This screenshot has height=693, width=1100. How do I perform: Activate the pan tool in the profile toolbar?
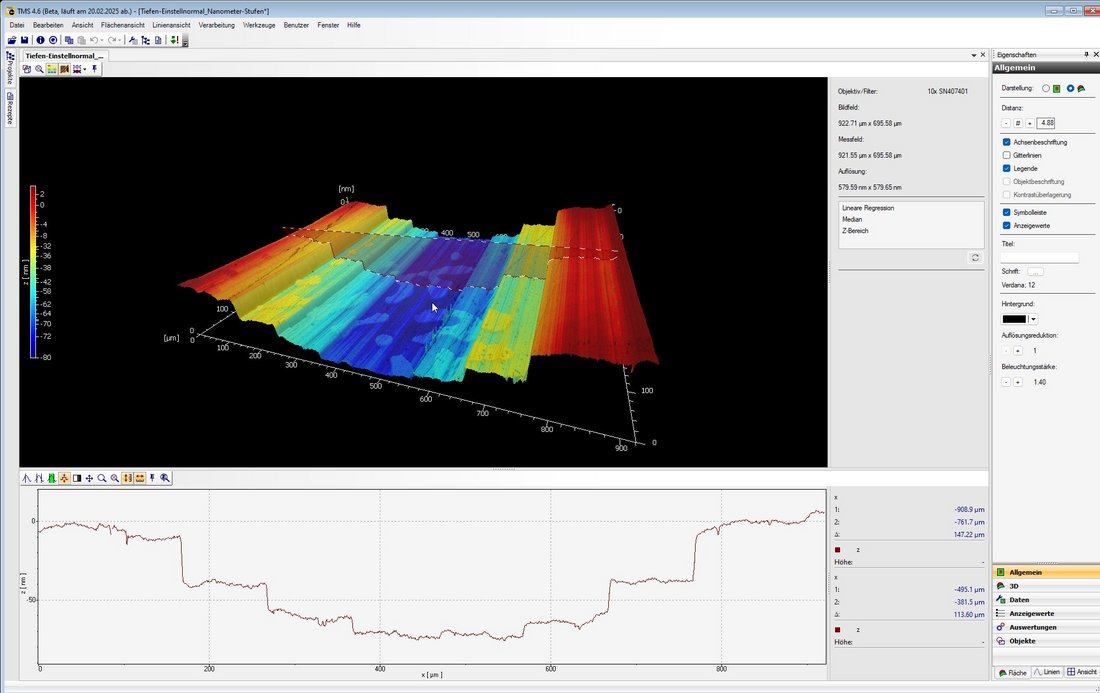click(x=90, y=478)
